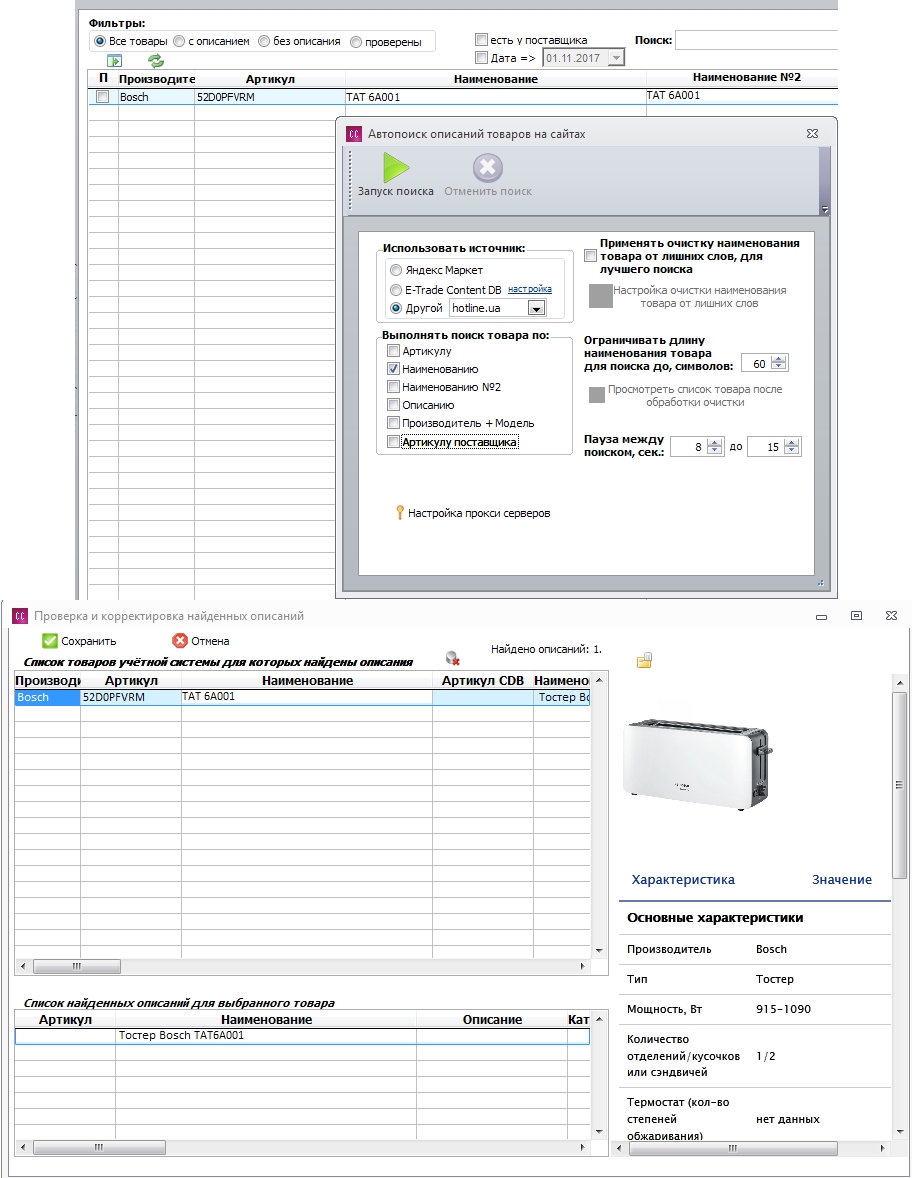
Task: Select the проверены filter
Action: point(356,42)
